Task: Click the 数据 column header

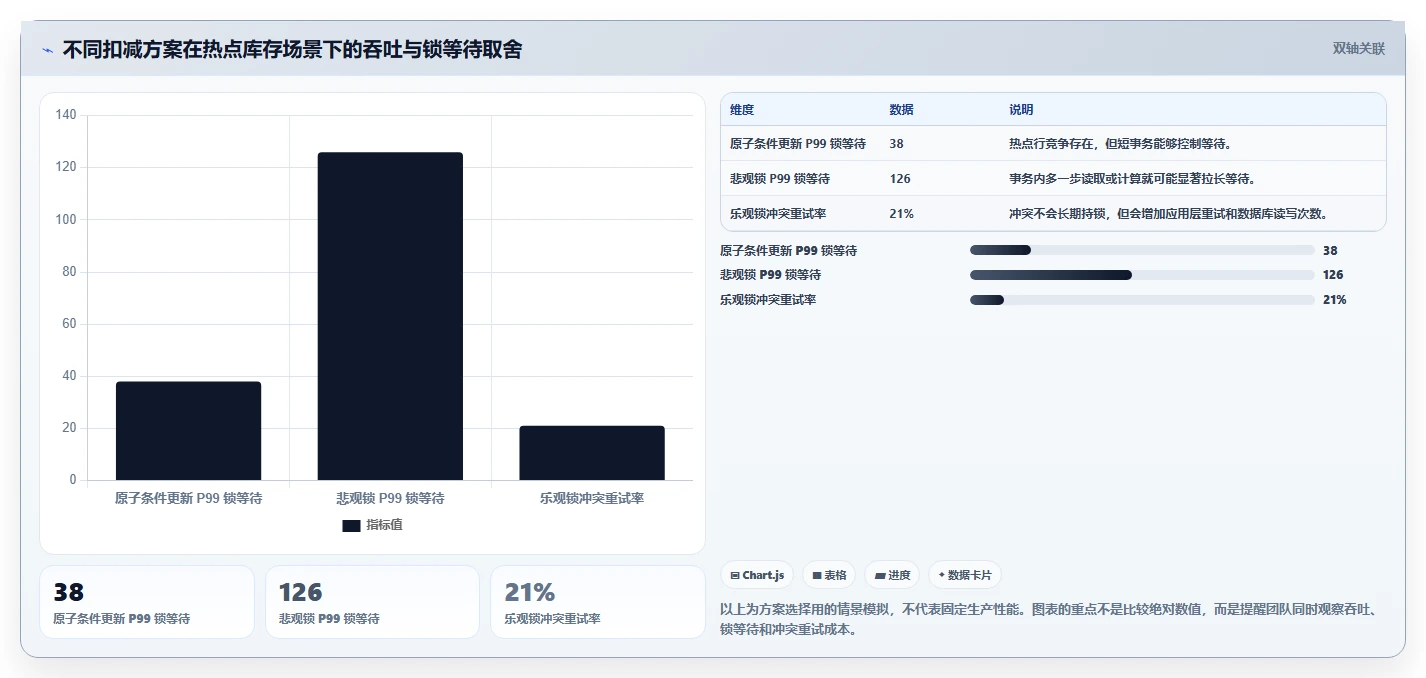Action: [x=901, y=110]
